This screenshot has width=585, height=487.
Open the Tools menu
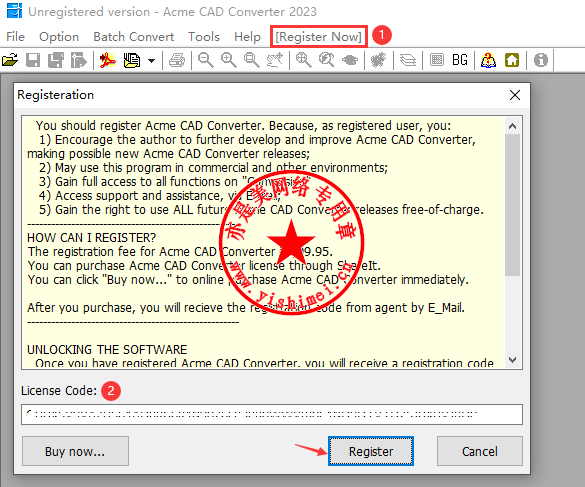pyautogui.click(x=204, y=37)
